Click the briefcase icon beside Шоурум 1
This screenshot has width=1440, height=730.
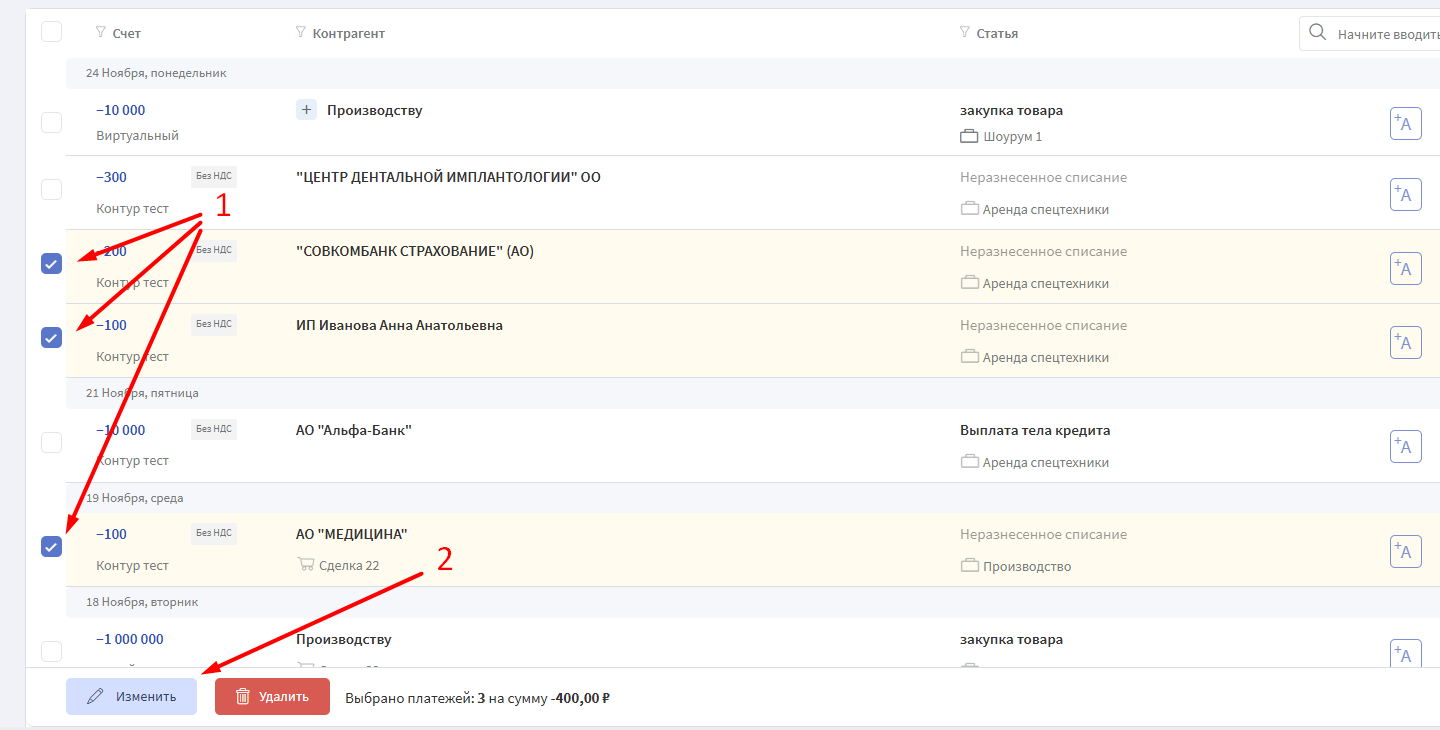pos(968,137)
